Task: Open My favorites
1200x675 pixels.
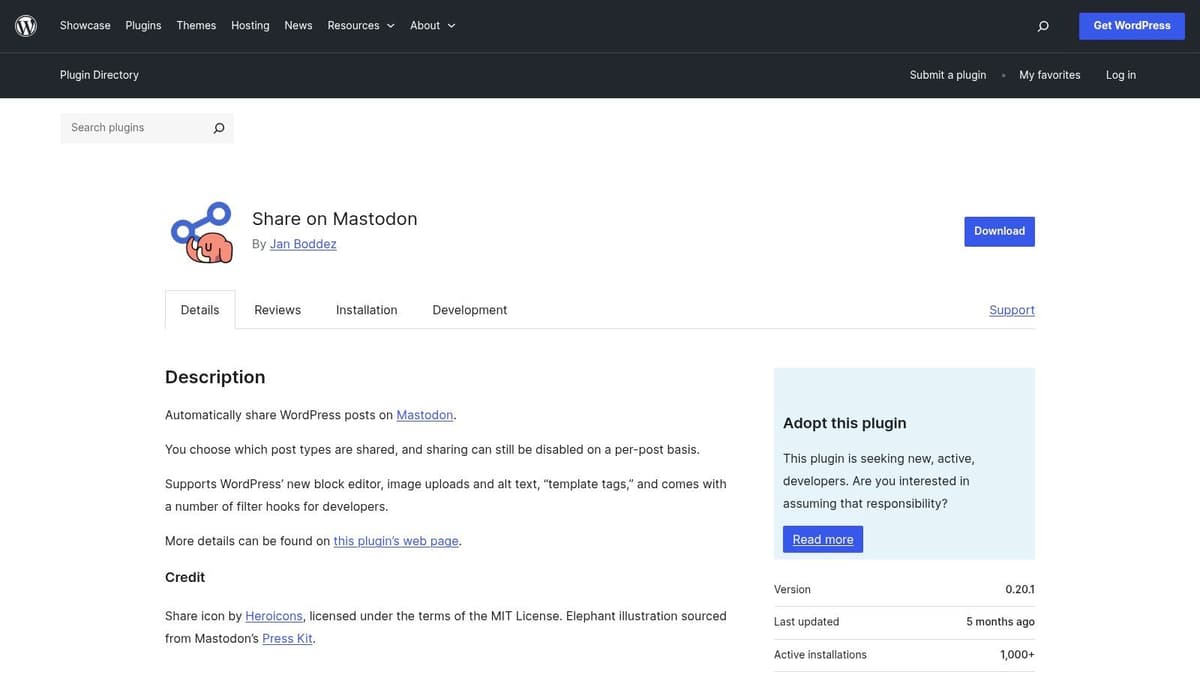Action: coord(1050,75)
